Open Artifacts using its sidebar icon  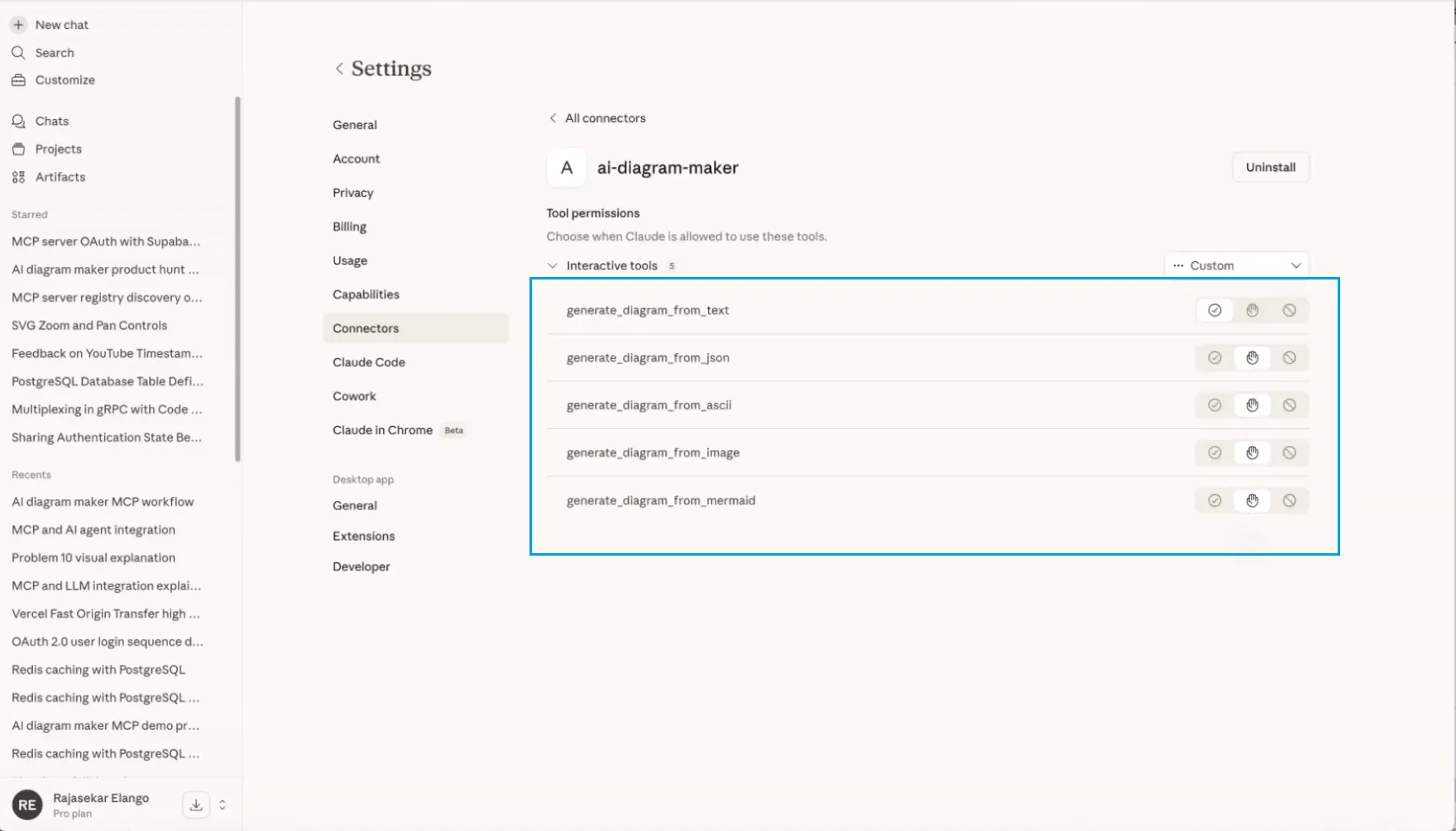coord(18,176)
